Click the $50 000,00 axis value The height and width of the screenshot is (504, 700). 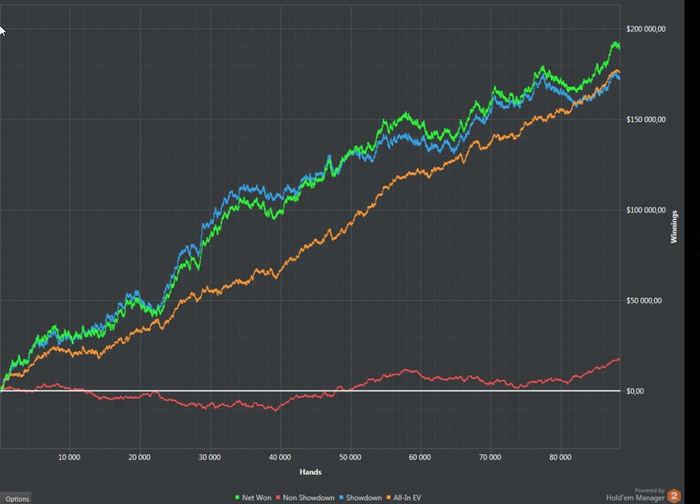[x=644, y=300]
